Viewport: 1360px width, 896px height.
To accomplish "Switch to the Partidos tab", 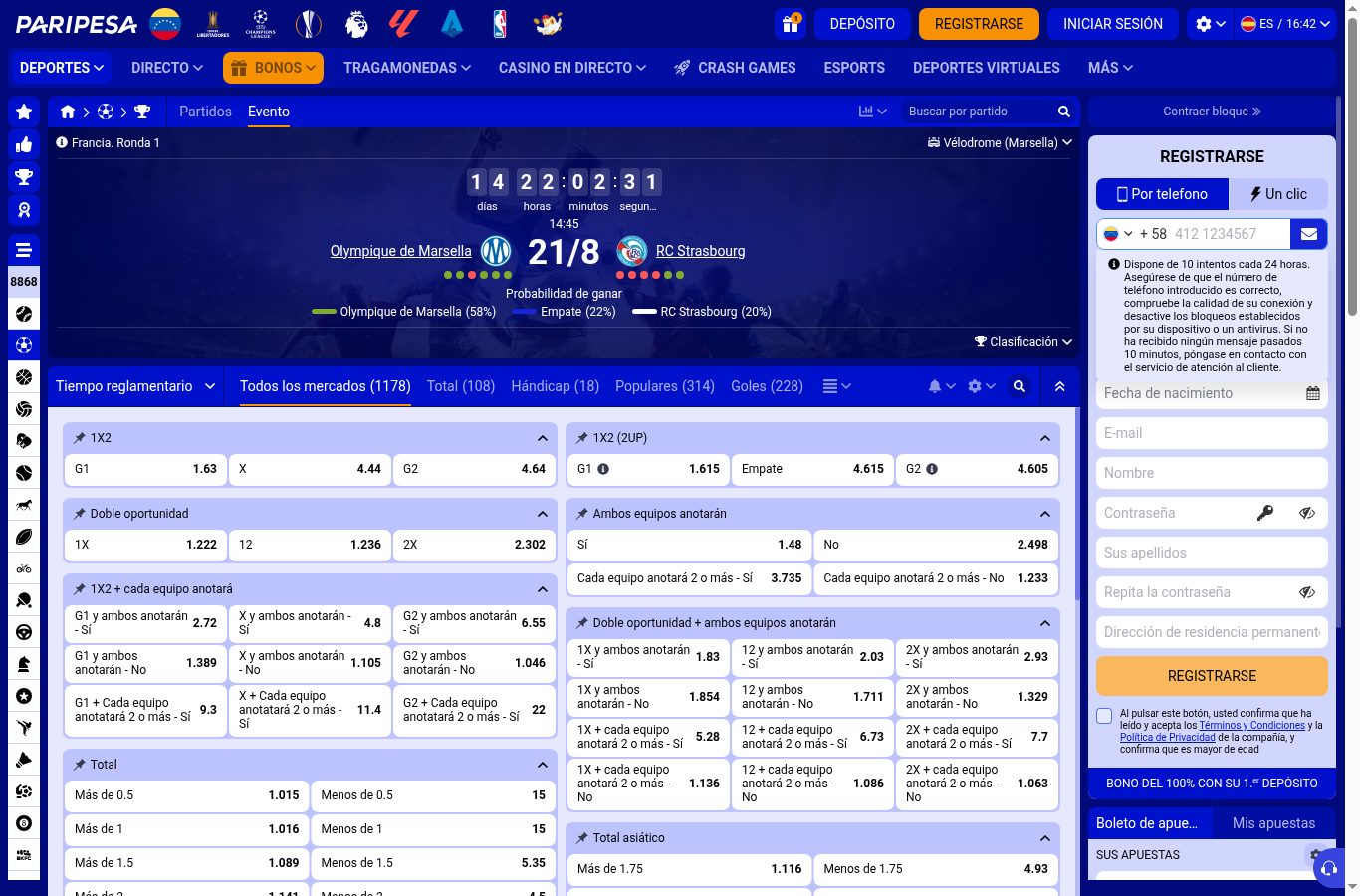I will [205, 112].
